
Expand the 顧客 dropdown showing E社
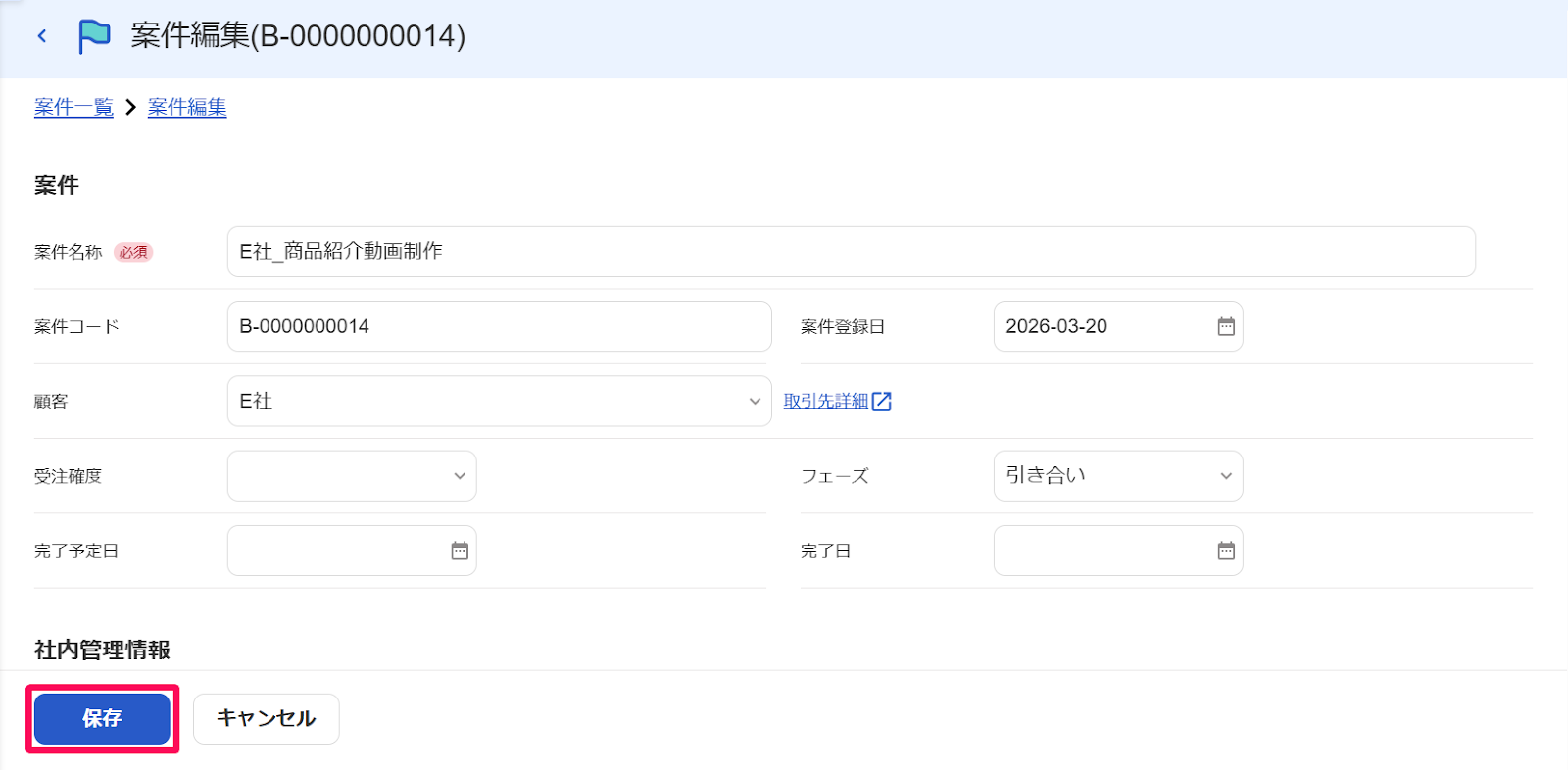click(x=499, y=401)
